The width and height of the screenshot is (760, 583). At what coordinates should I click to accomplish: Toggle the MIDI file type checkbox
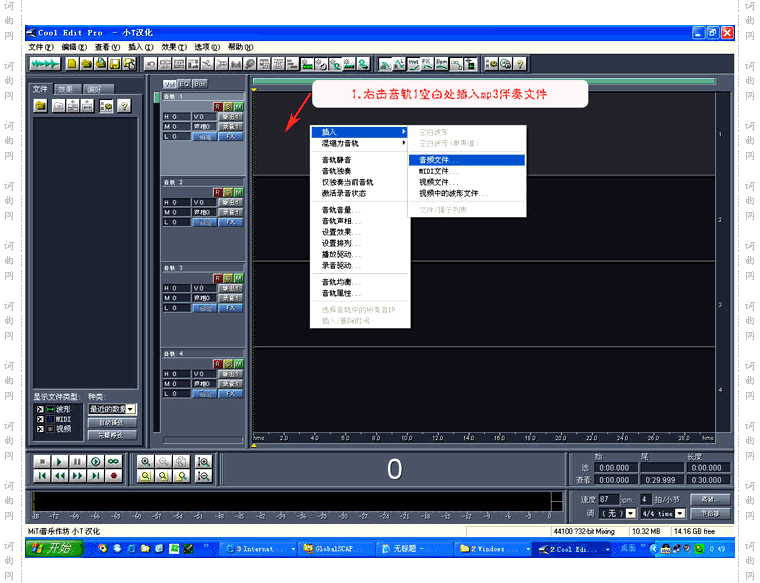(x=40, y=419)
